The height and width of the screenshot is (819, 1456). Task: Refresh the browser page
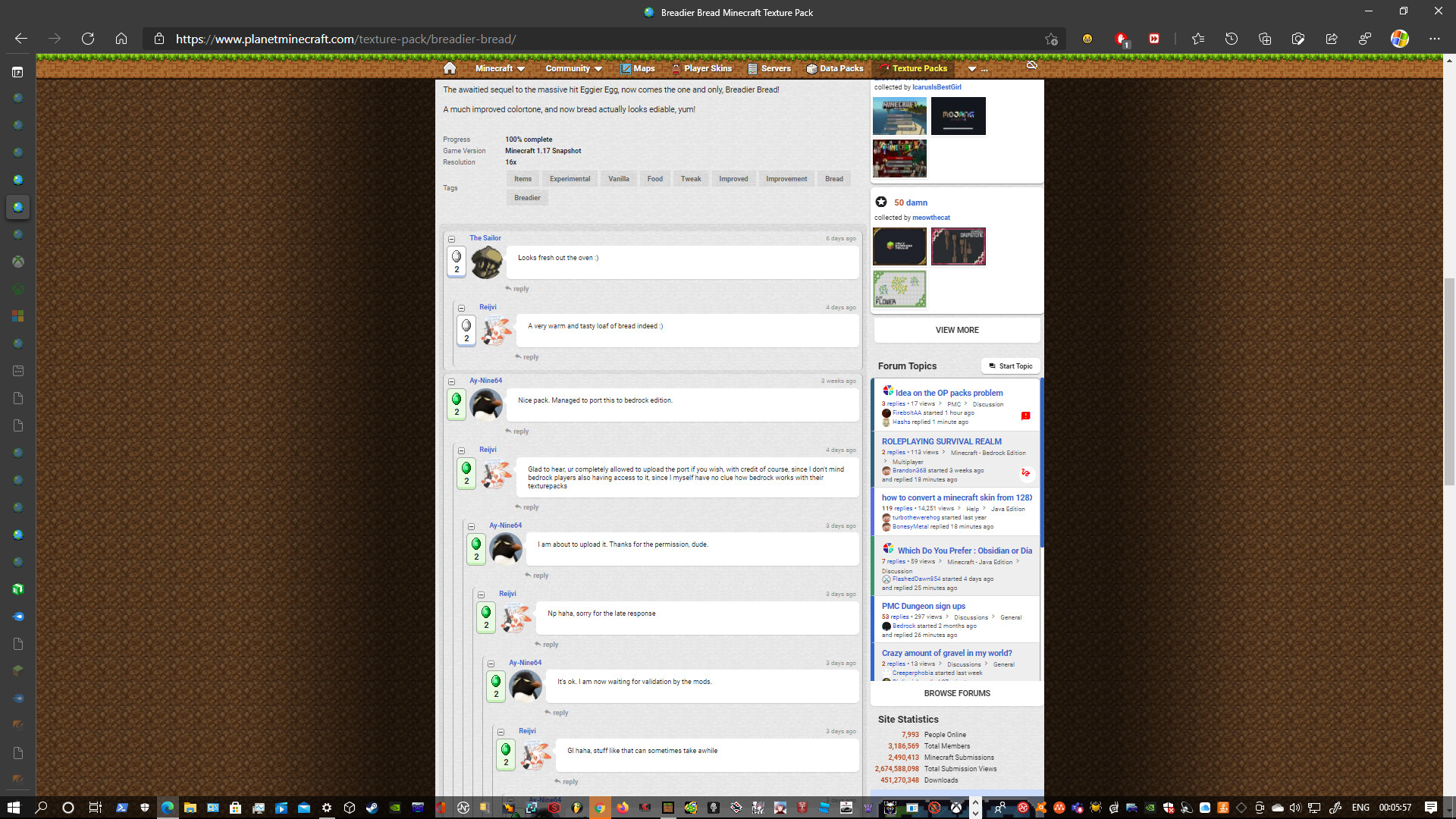(88, 39)
